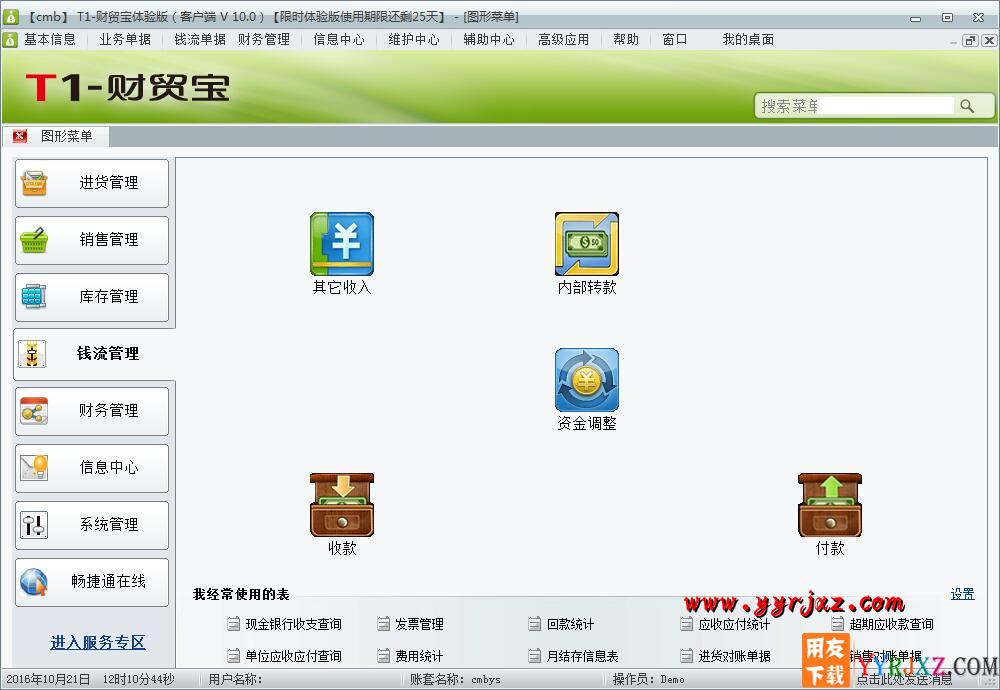Click the search magnifier icon
The width and height of the screenshot is (1000, 690).
pyautogui.click(x=967, y=106)
